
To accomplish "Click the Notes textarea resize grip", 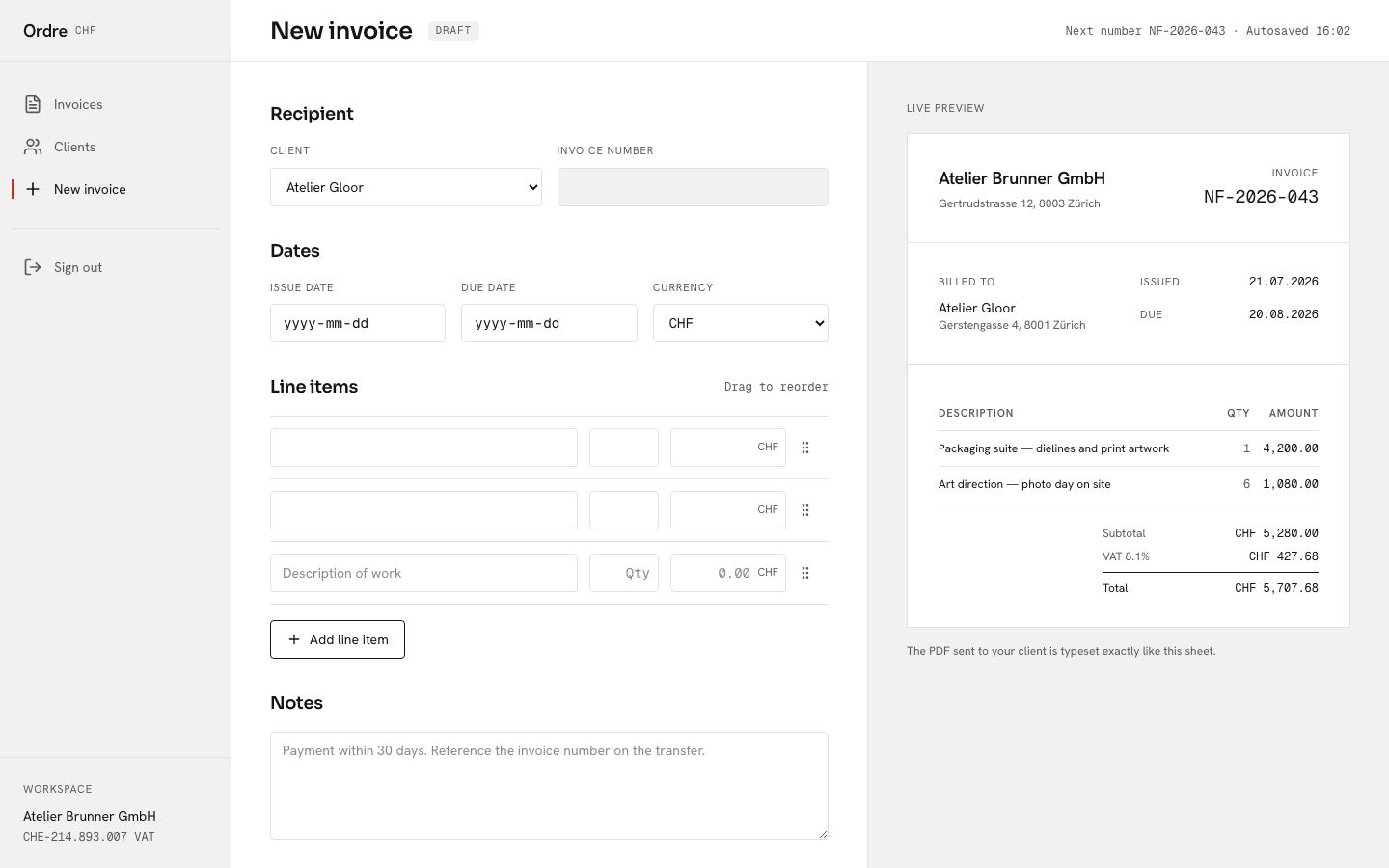I will (823, 834).
